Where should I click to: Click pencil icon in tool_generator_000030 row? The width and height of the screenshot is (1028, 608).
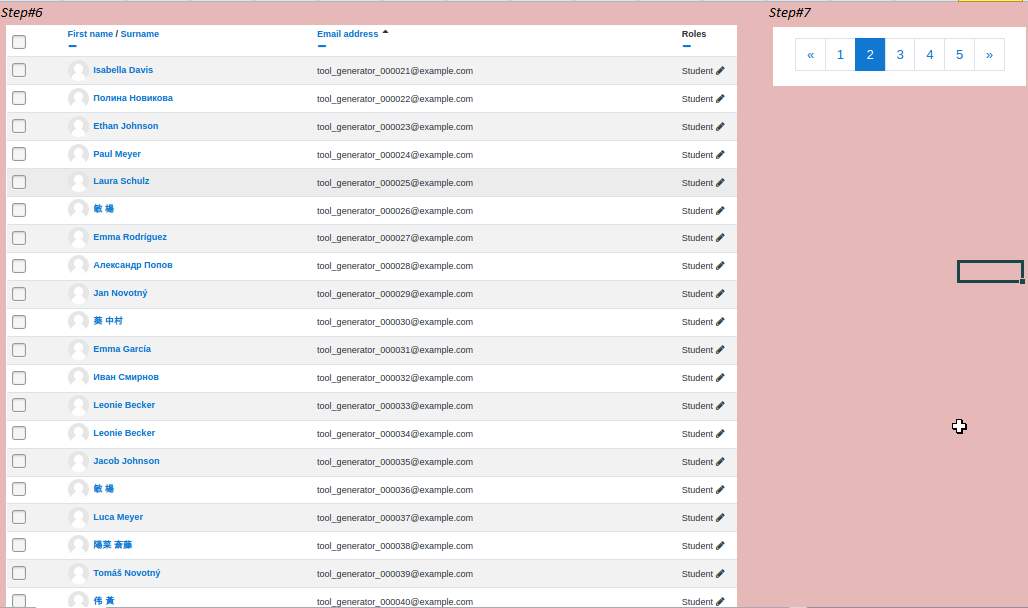(720, 322)
